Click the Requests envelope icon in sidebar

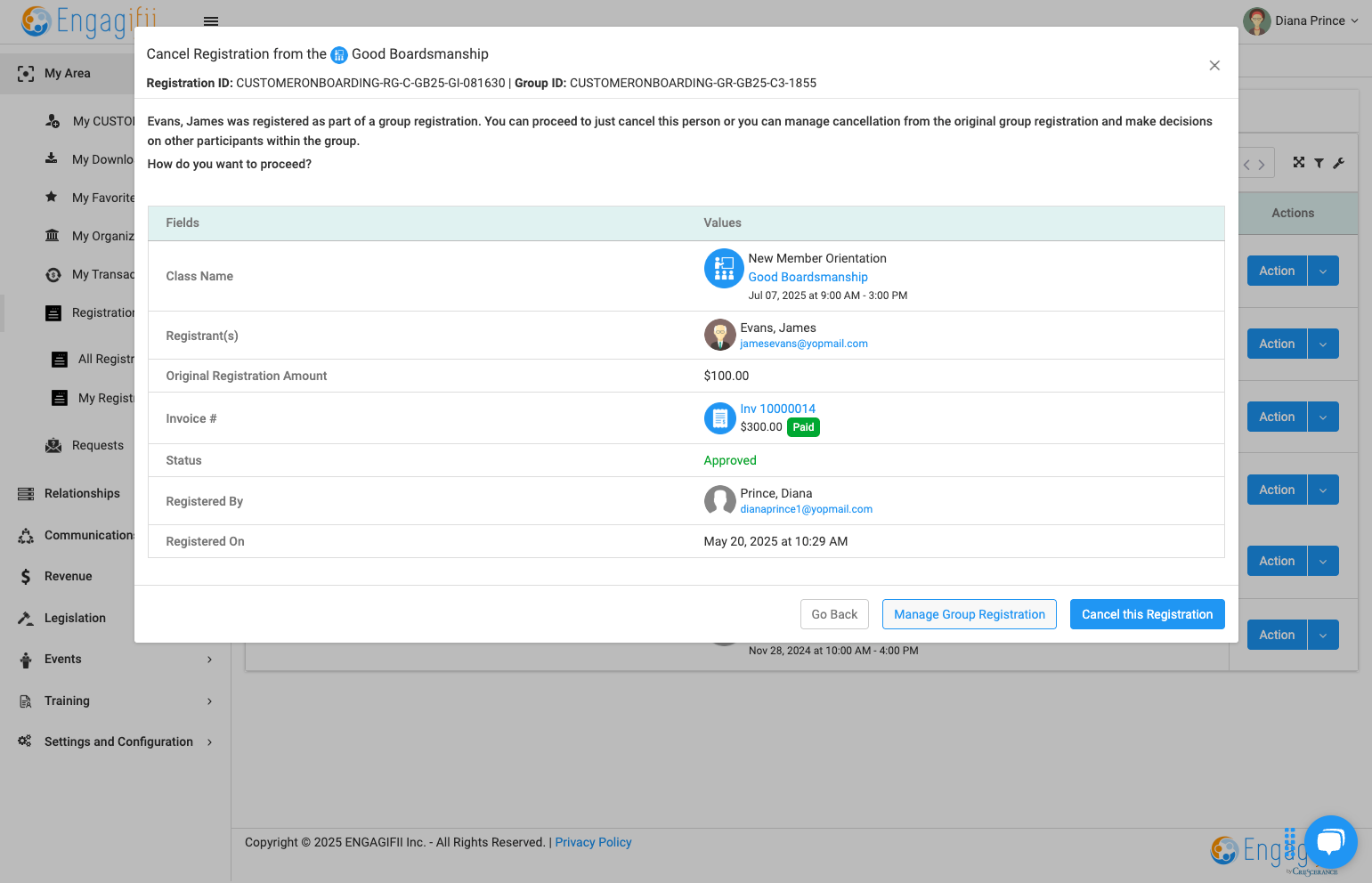pyautogui.click(x=53, y=445)
